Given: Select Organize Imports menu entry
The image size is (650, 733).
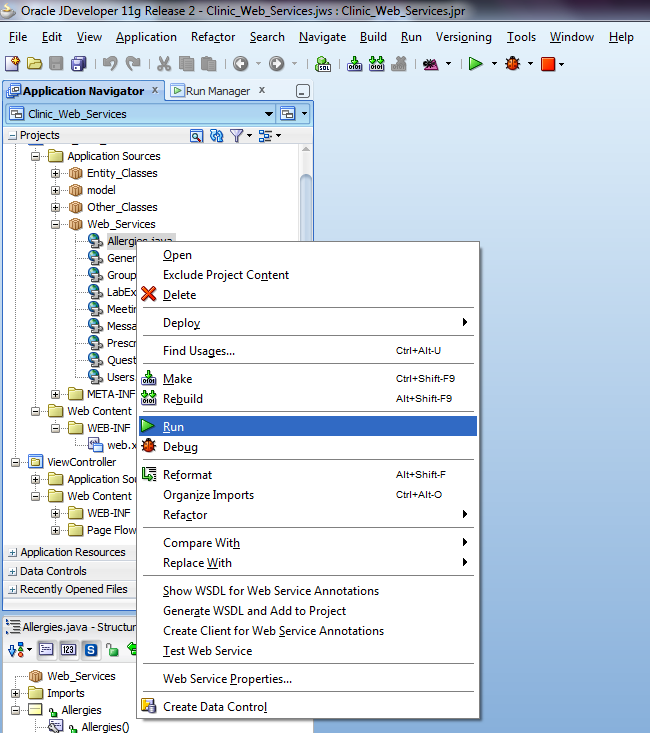Looking at the screenshot, I should (x=308, y=495).
